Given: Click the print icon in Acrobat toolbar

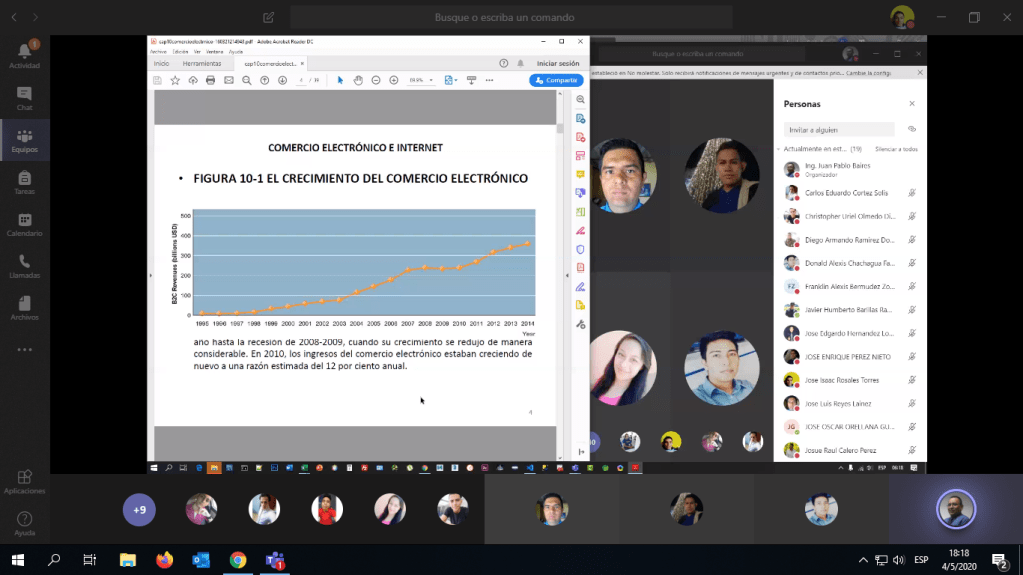Looking at the screenshot, I should coord(210,80).
